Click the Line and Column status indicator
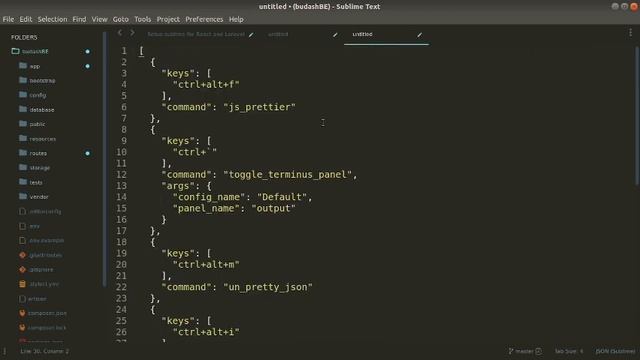This screenshot has height=360, width=640. pos(44,351)
